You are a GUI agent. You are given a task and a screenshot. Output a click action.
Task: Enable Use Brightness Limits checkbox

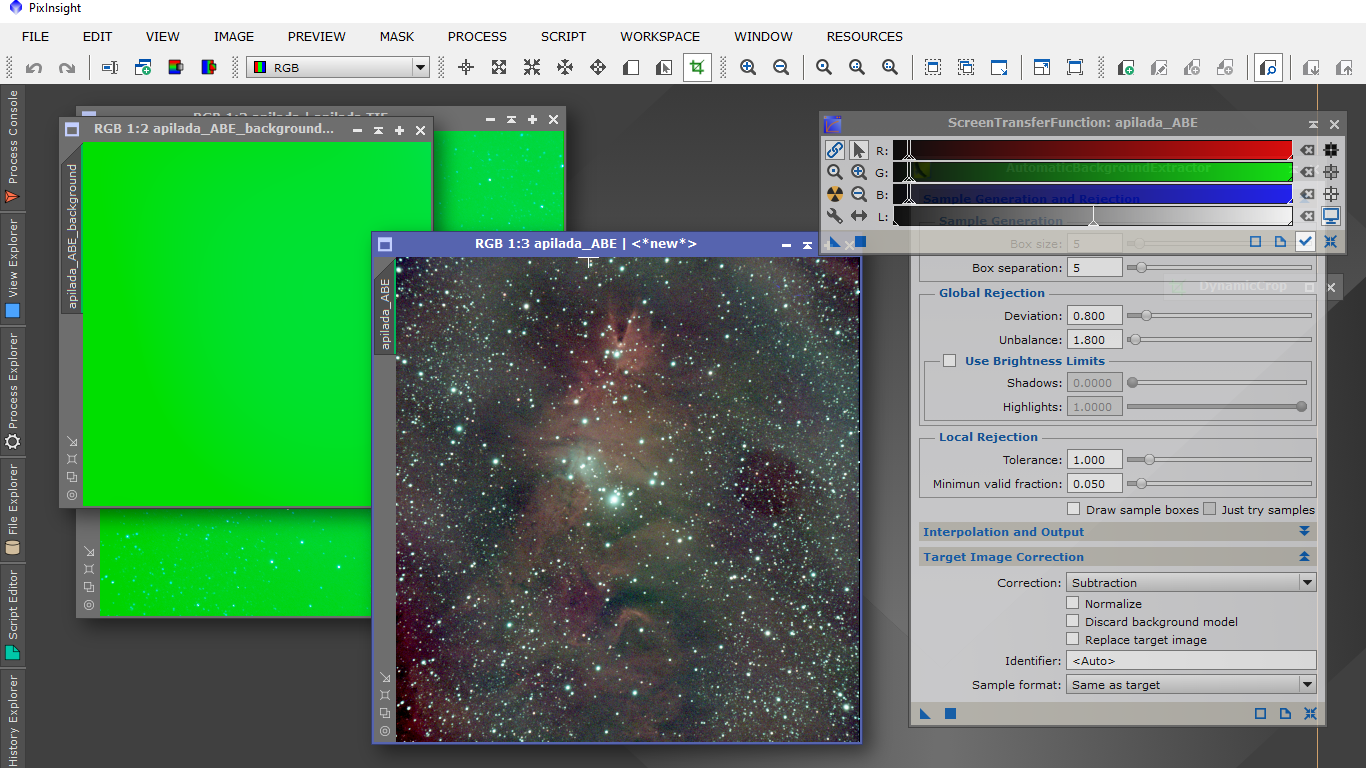(x=950, y=361)
